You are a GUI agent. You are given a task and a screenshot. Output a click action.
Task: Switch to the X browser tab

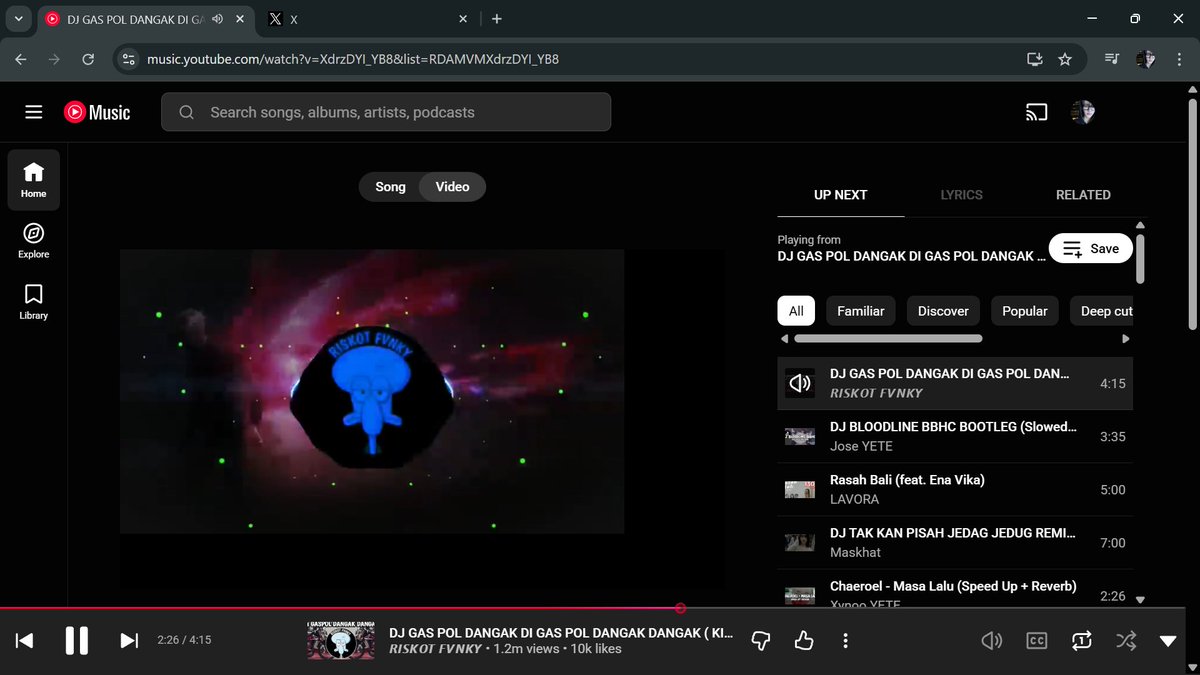pos(368,19)
